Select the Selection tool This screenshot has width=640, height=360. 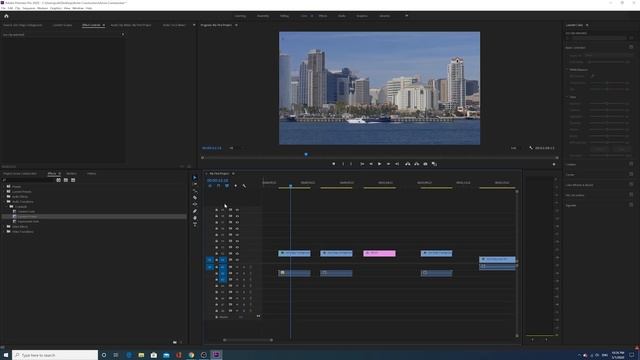click(x=195, y=178)
